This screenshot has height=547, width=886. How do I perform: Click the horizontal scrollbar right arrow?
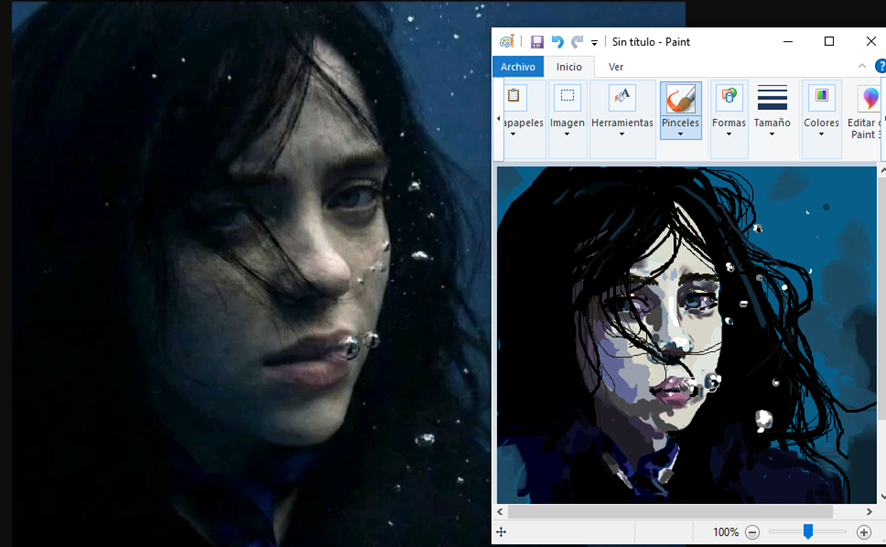tap(869, 511)
